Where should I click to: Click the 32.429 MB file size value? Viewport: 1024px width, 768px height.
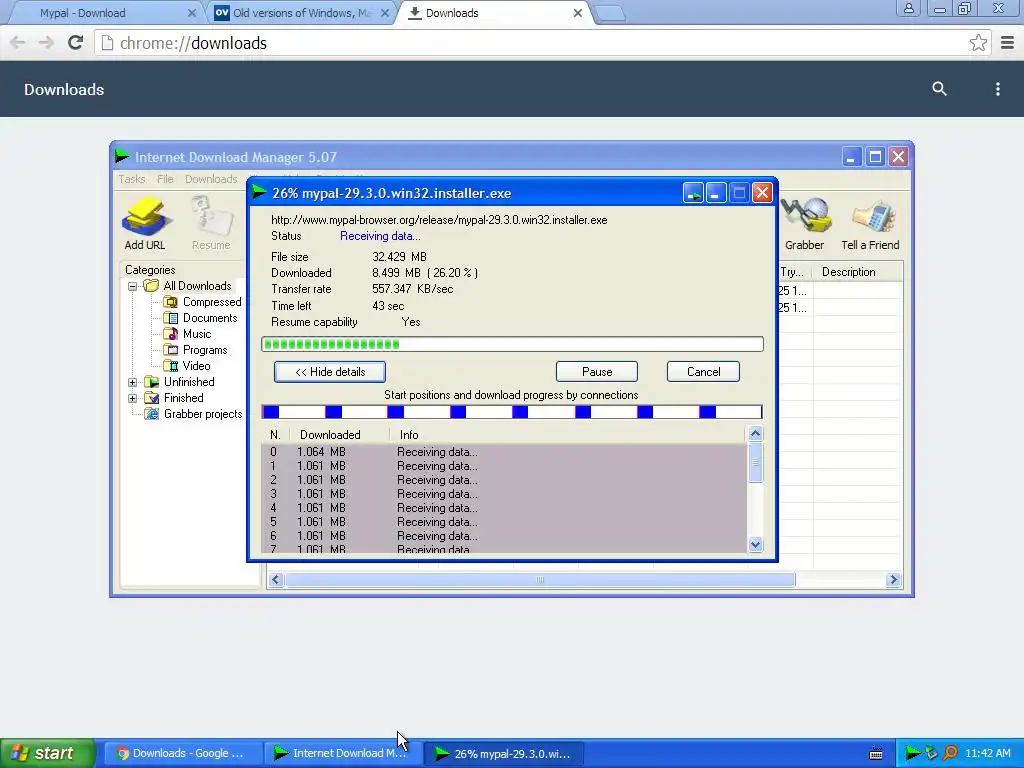pos(399,257)
